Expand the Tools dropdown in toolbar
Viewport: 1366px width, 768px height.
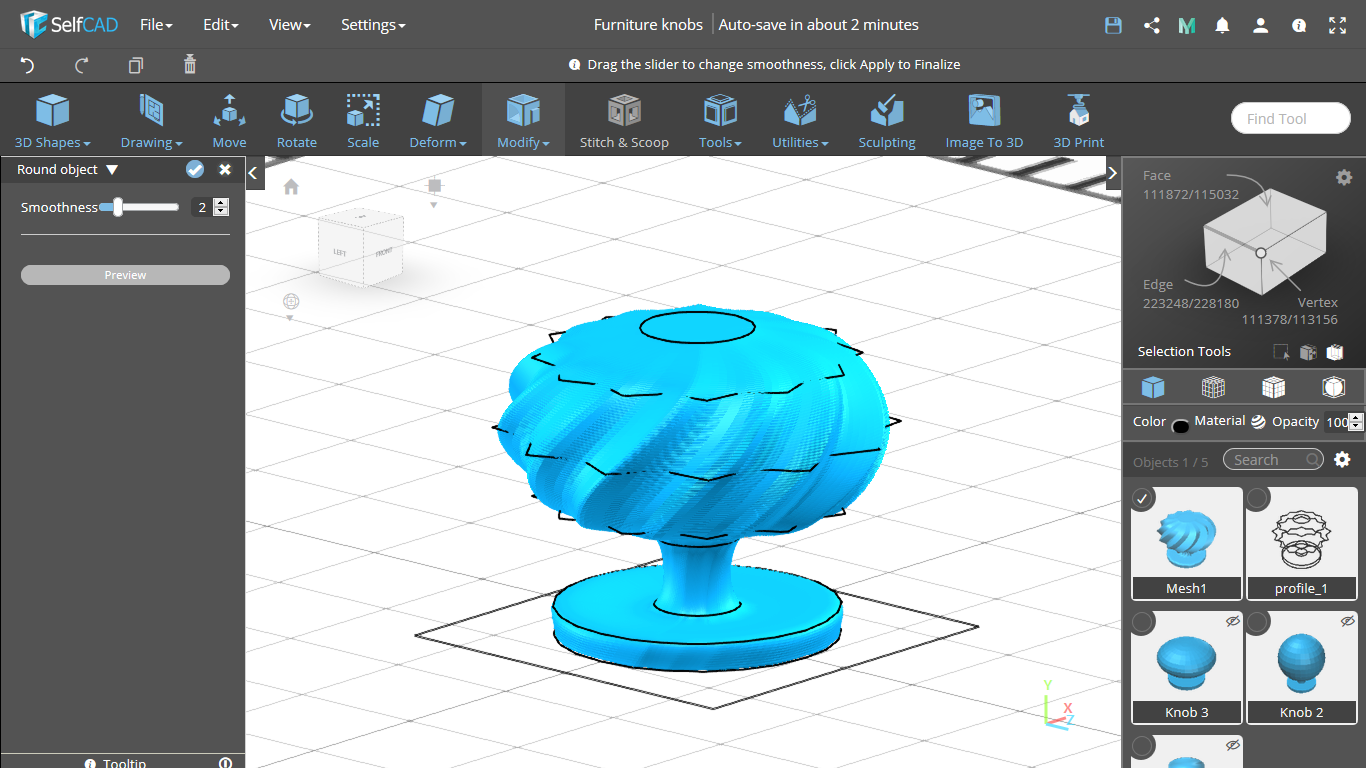tap(720, 120)
